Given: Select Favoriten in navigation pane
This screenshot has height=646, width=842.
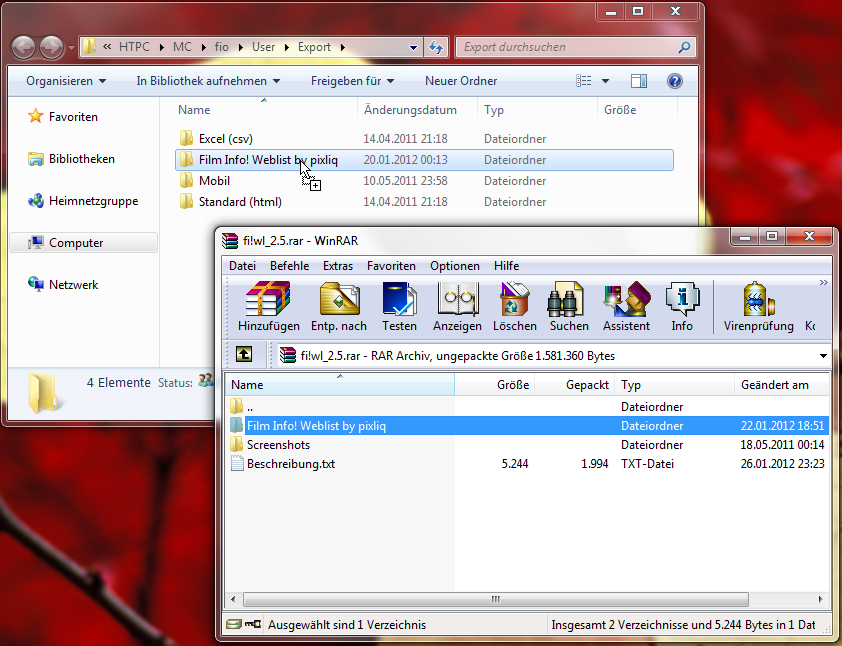Looking at the screenshot, I should pos(63,117).
